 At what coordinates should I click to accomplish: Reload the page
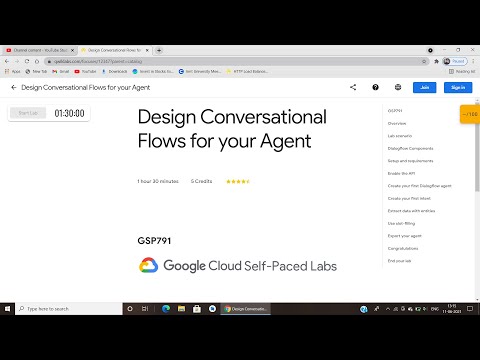click(x=27, y=61)
